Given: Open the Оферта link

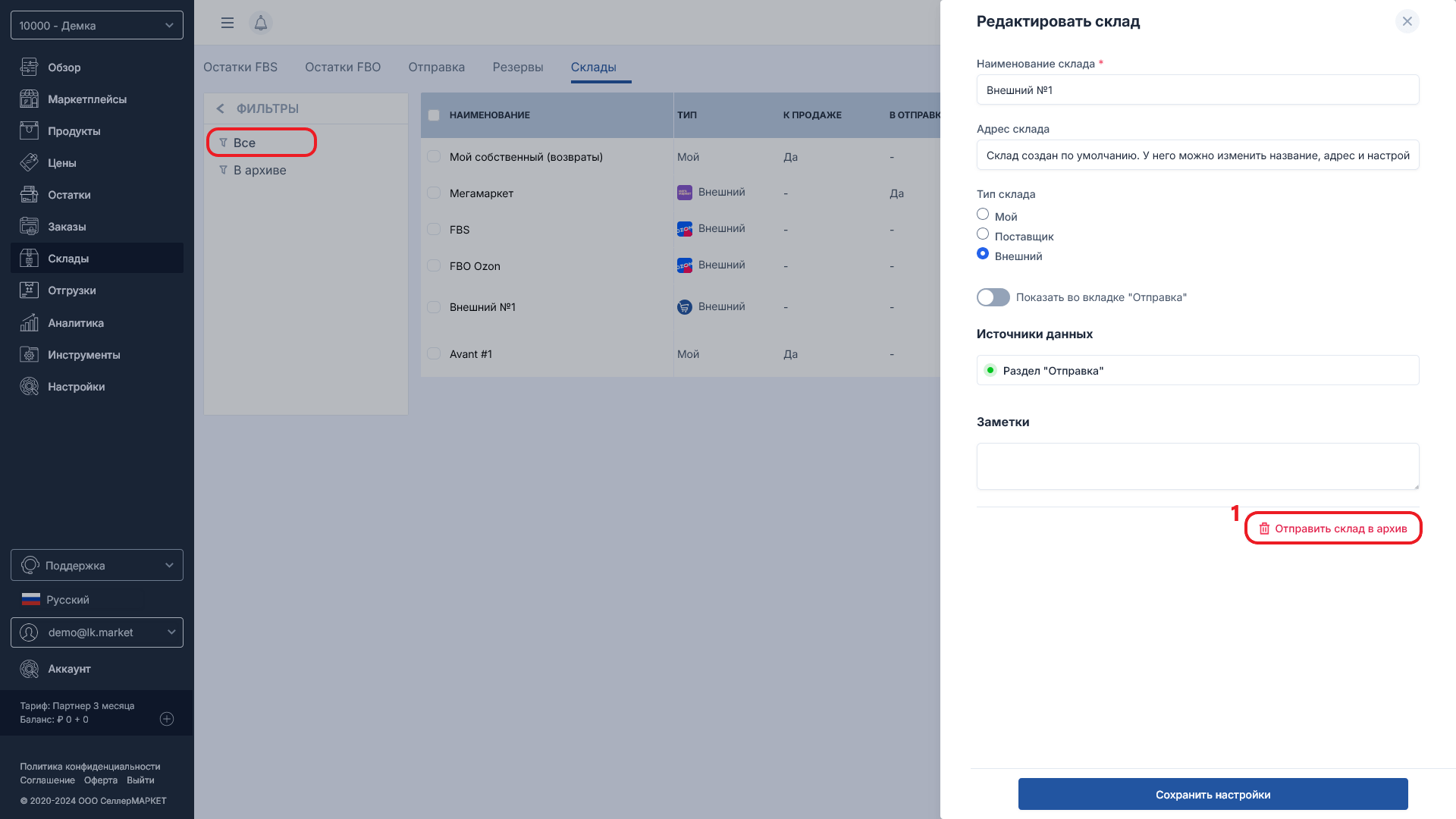Looking at the screenshot, I should click(101, 780).
